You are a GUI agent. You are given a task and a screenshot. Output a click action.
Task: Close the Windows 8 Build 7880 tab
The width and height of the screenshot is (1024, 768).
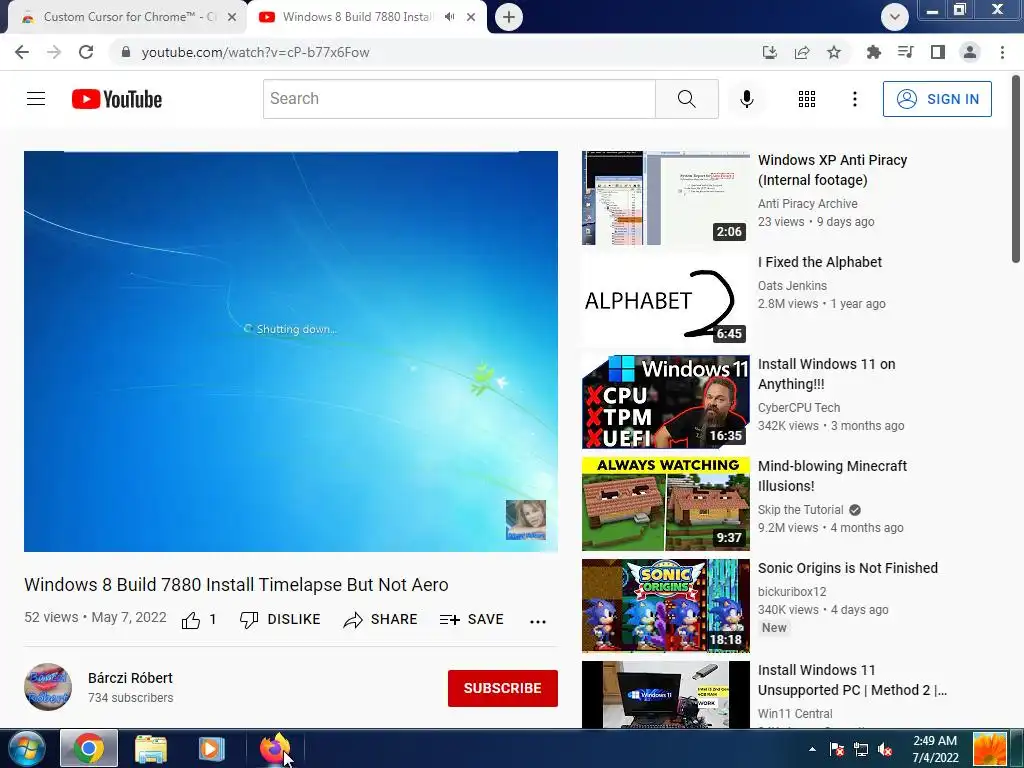click(x=471, y=17)
